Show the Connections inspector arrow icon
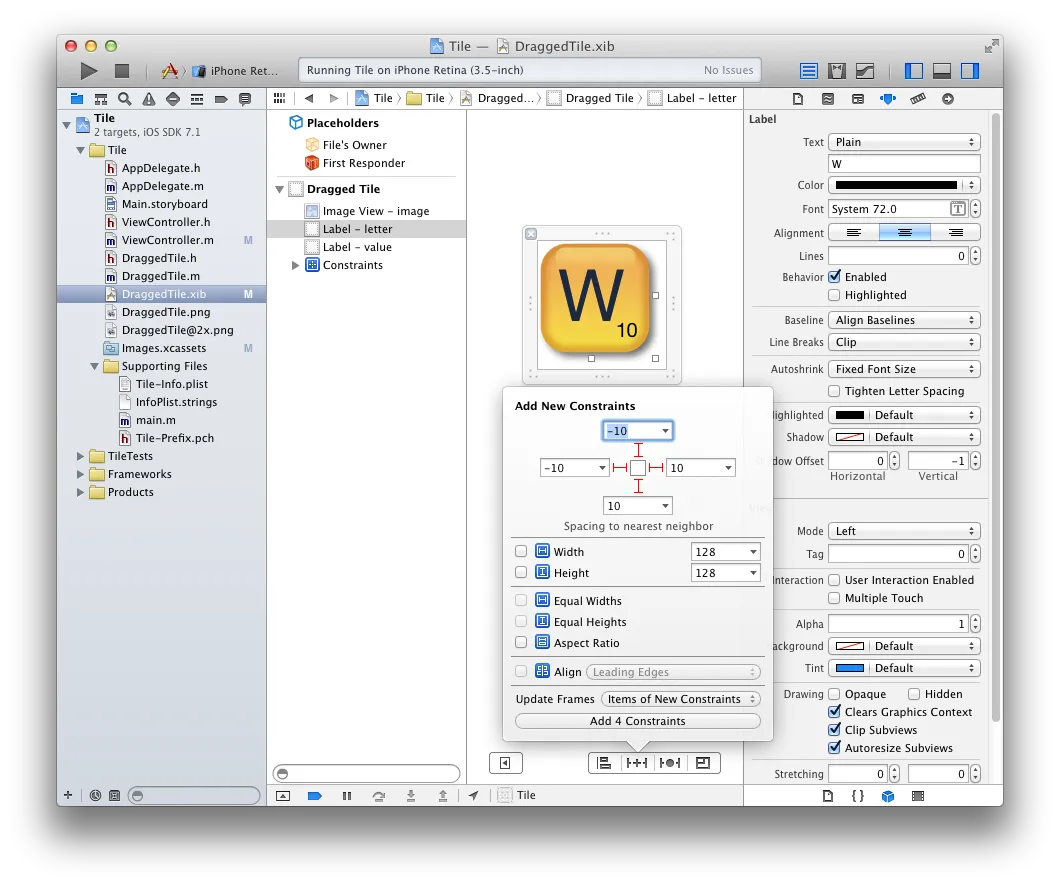This screenshot has height=885, width=1060. point(947,99)
